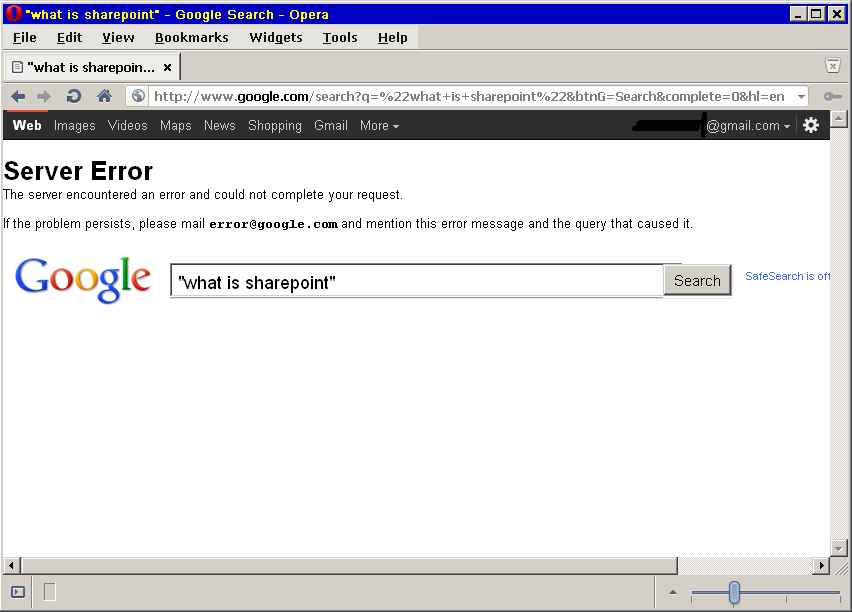Go to News in Google bar
The height and width of the screenshot is (612, 852).
pyautogui.click(x=220, y=126)
